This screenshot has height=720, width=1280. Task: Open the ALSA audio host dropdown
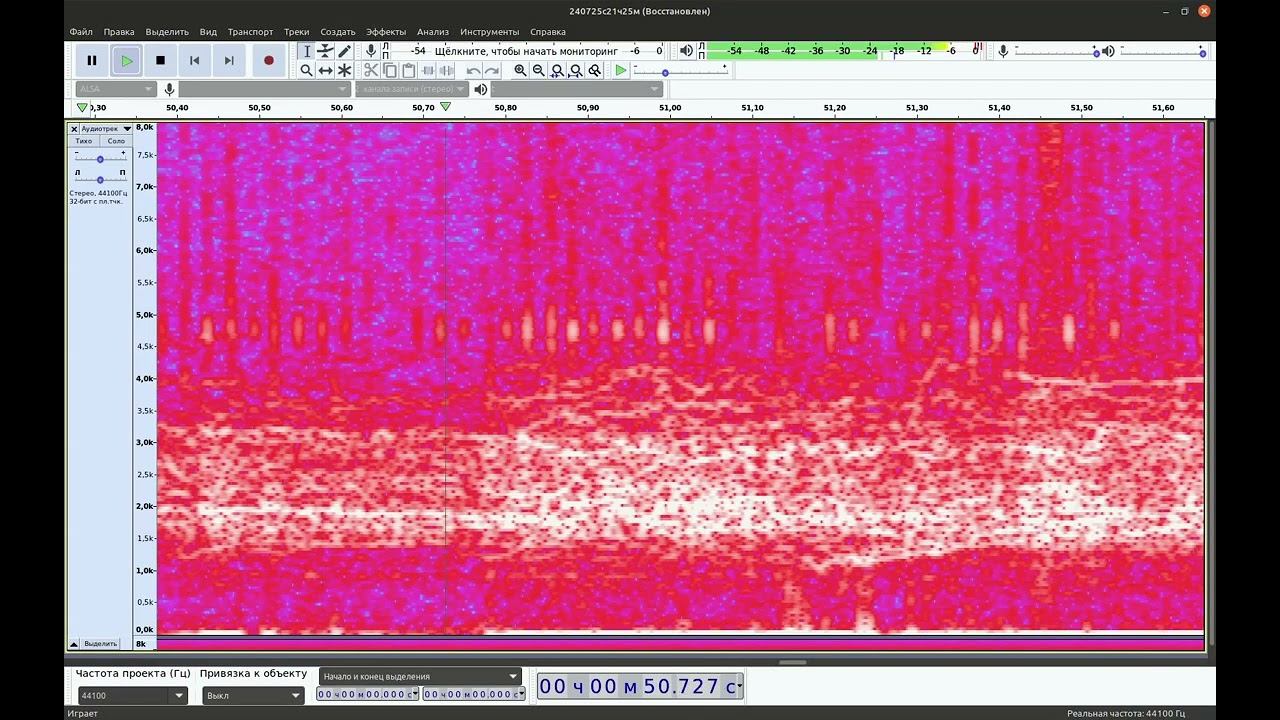[115, 89]
